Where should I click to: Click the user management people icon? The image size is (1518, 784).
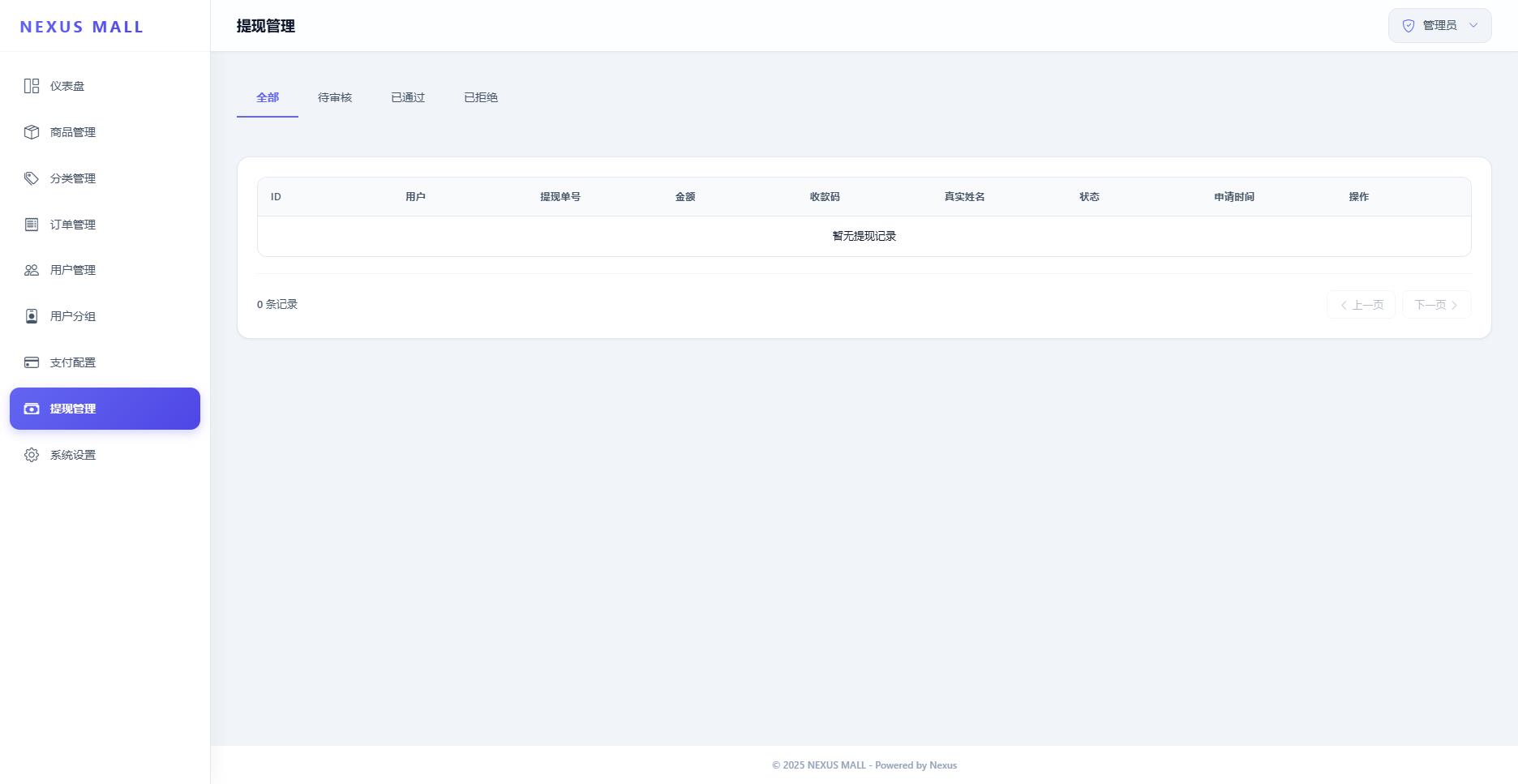[32, 270]
